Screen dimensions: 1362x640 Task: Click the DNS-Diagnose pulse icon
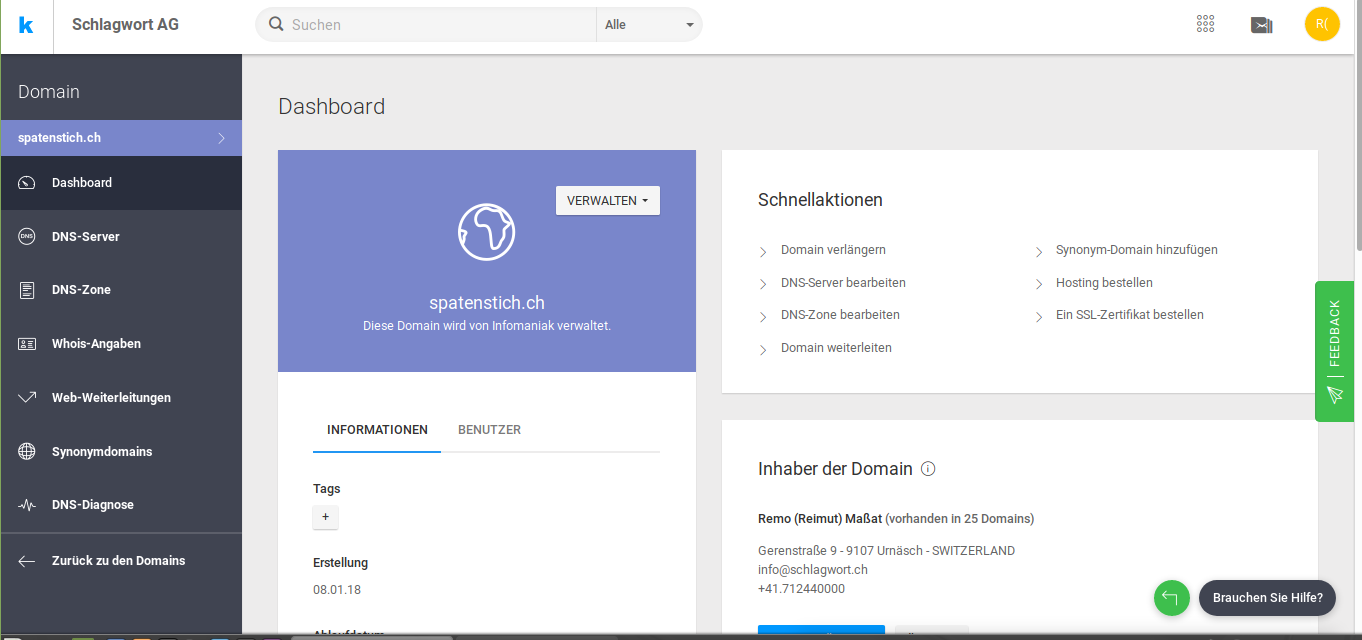(27, 505)
